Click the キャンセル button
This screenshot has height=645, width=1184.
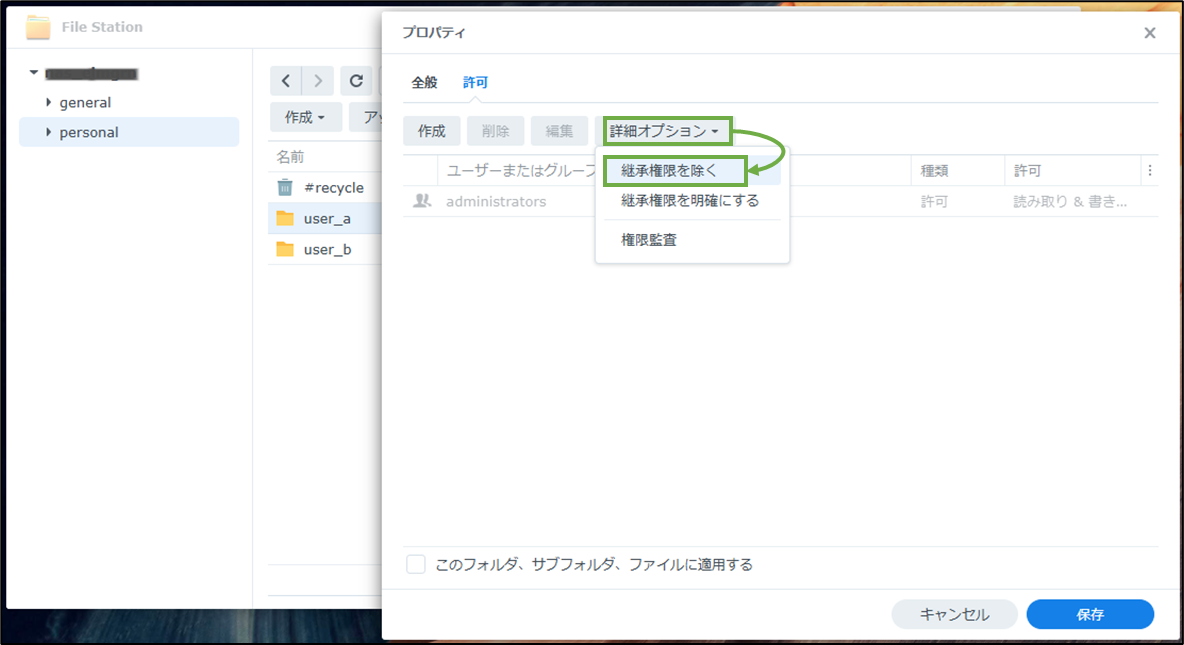pyautogui.click(x=954, y=614)
